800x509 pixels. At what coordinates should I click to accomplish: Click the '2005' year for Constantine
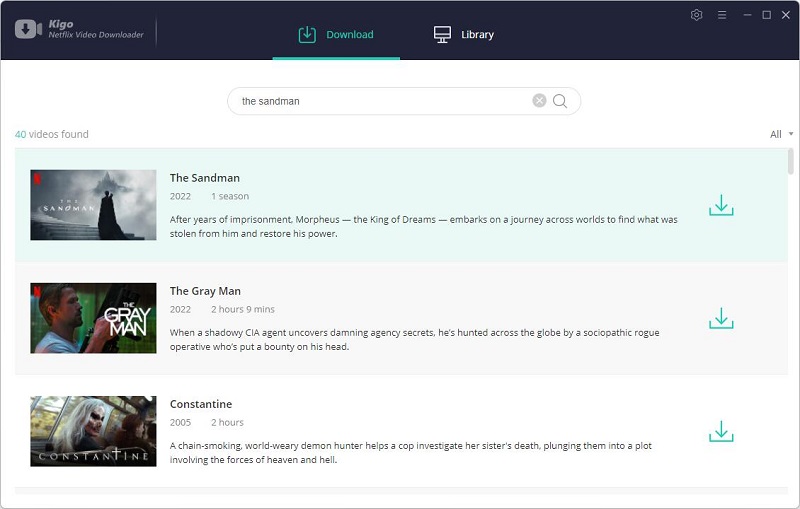180,423
